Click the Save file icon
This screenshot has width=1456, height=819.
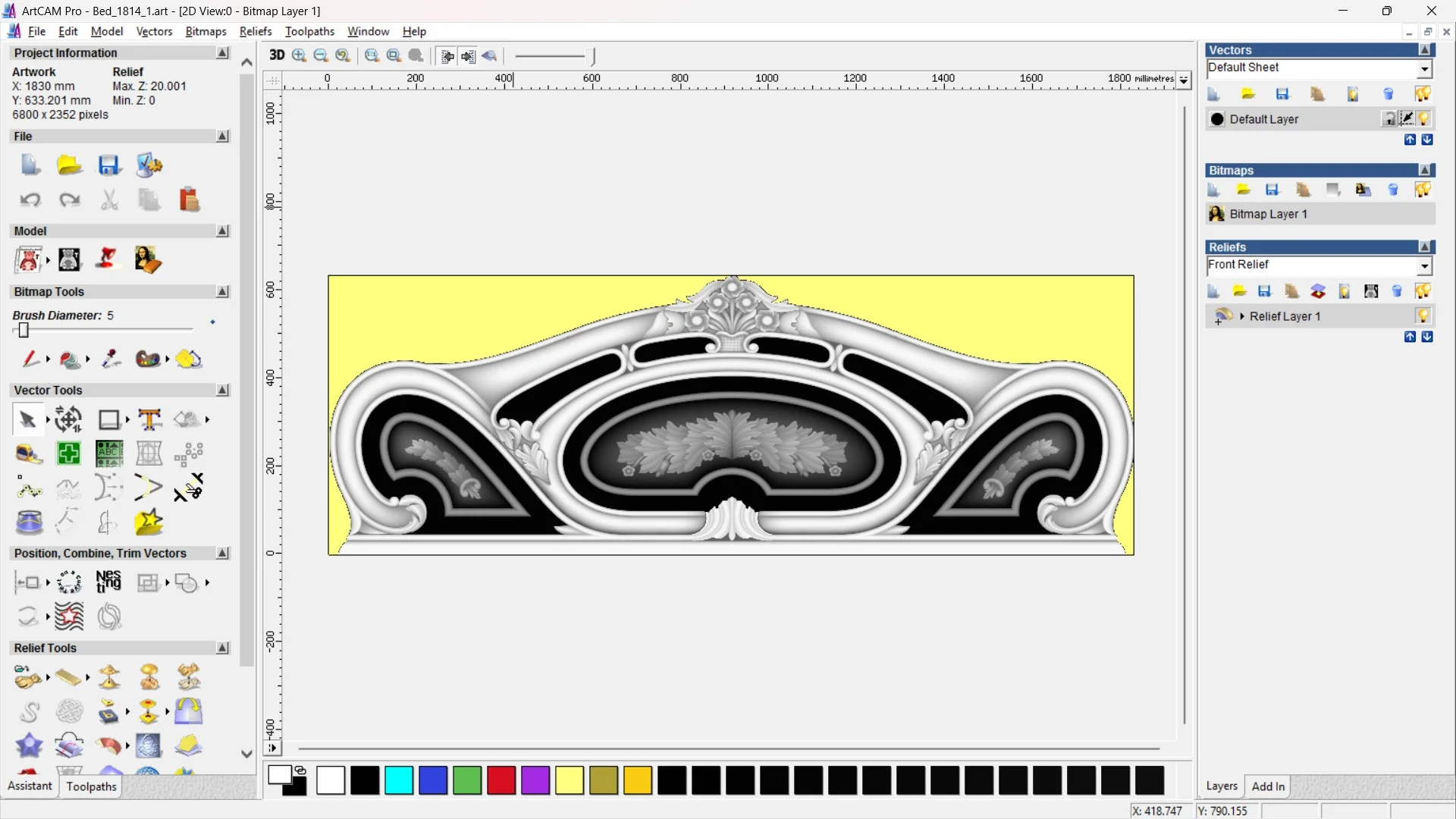tap(108, 165)
